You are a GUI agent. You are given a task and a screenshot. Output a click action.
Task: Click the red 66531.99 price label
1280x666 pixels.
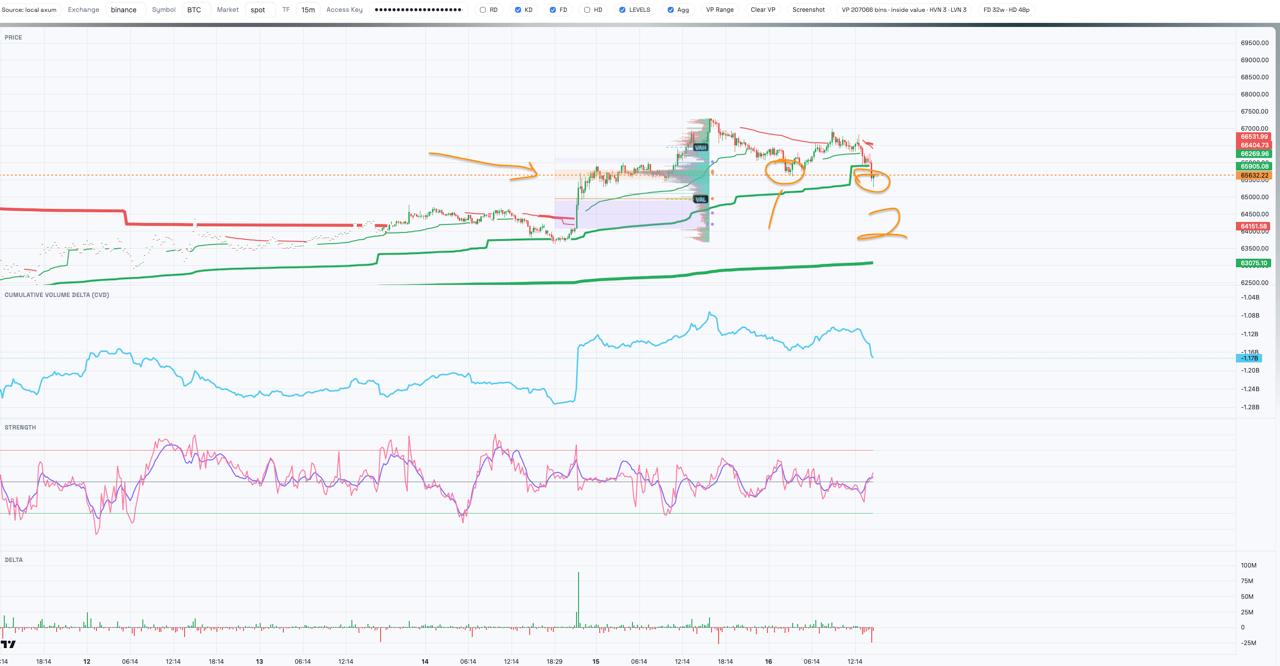[1254, 136]
